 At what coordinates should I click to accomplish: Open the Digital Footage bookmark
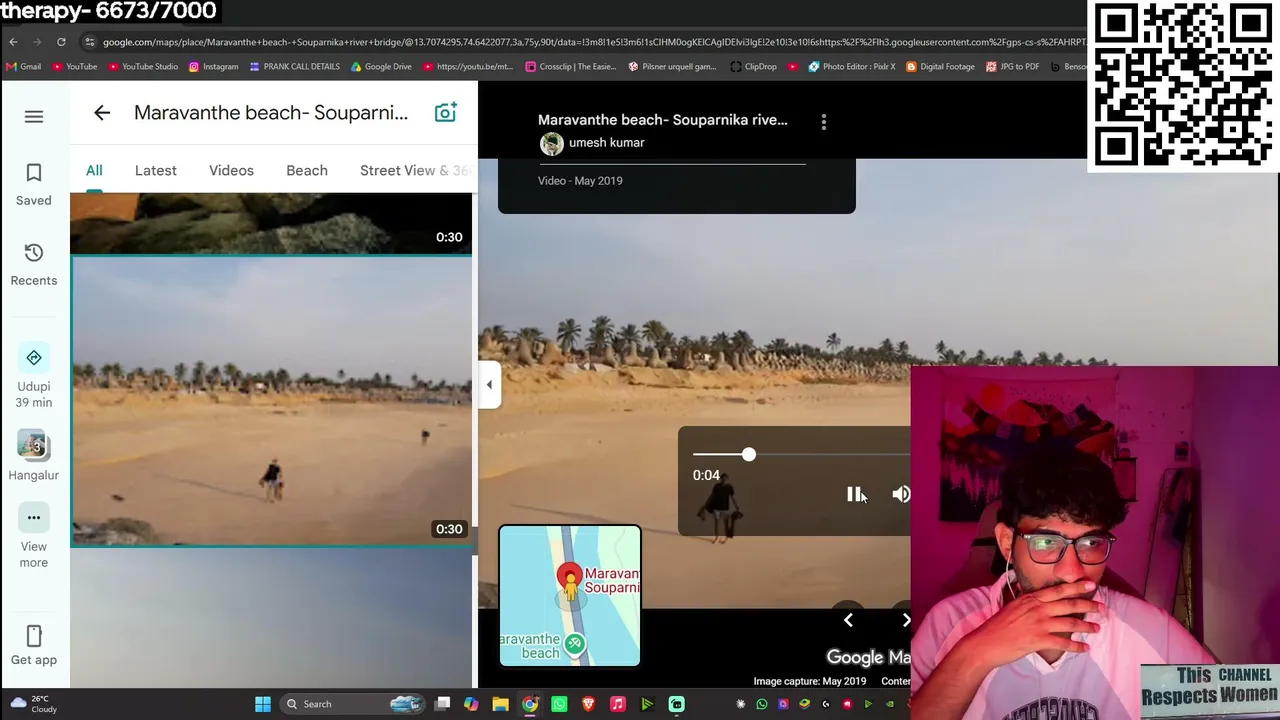[940, 67]
